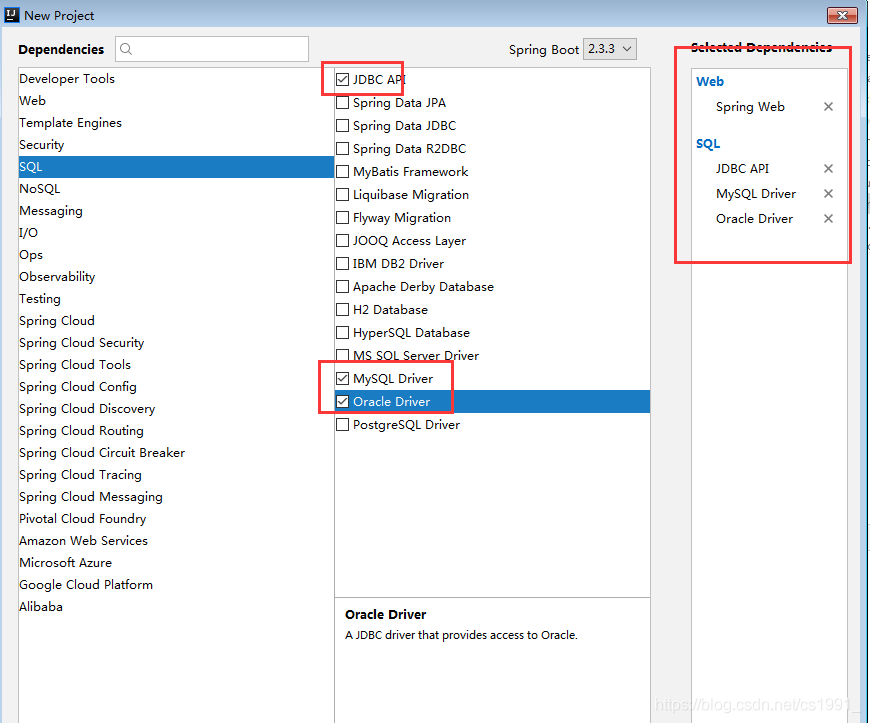
Task: Enable the MyBatis Framework checkbox
Action: (342, 171)
